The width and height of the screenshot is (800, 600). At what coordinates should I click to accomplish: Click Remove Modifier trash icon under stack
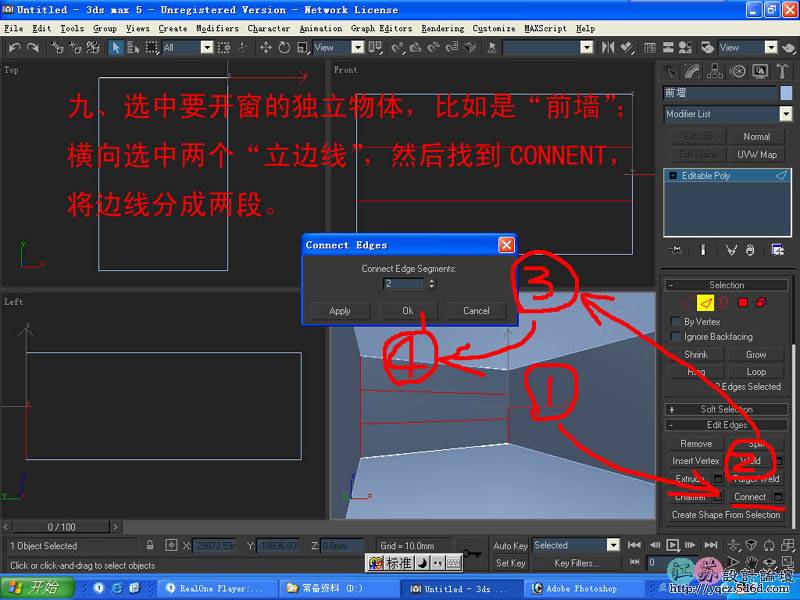click(750, 250)
